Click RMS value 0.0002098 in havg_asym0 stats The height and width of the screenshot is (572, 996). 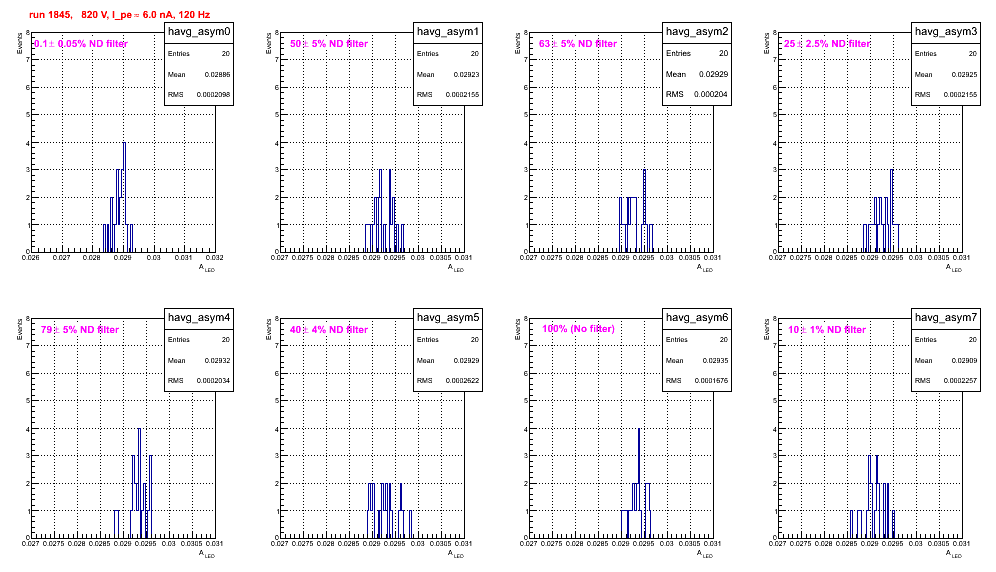point(213,95)
